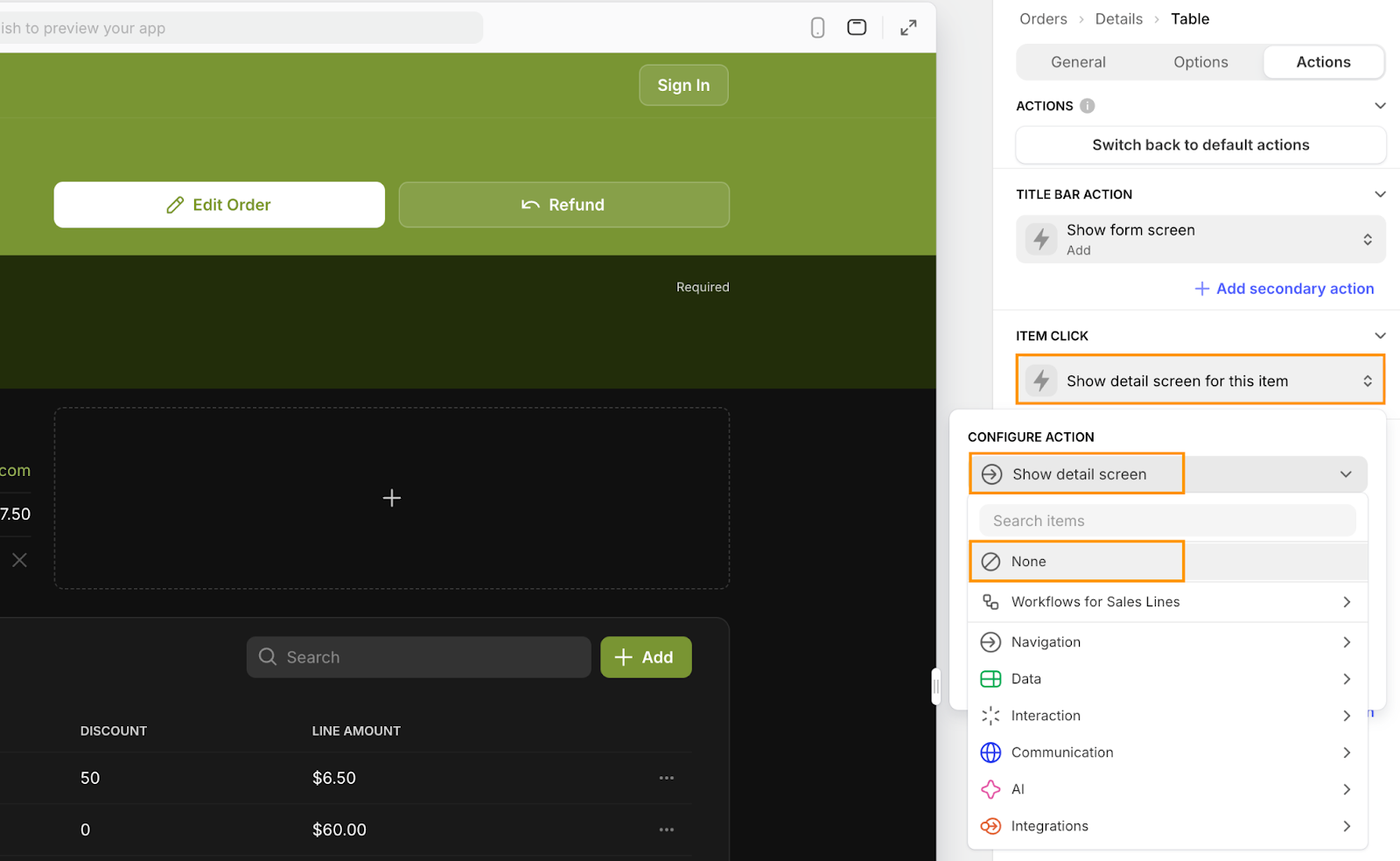Click the DISCOUNT column header

pyautogui.click(x=114, y=731)
